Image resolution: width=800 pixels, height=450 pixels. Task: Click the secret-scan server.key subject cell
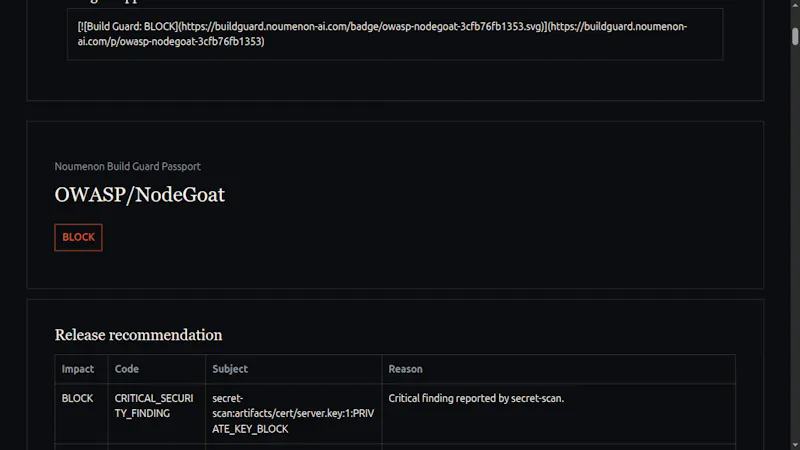pos(293,413)
